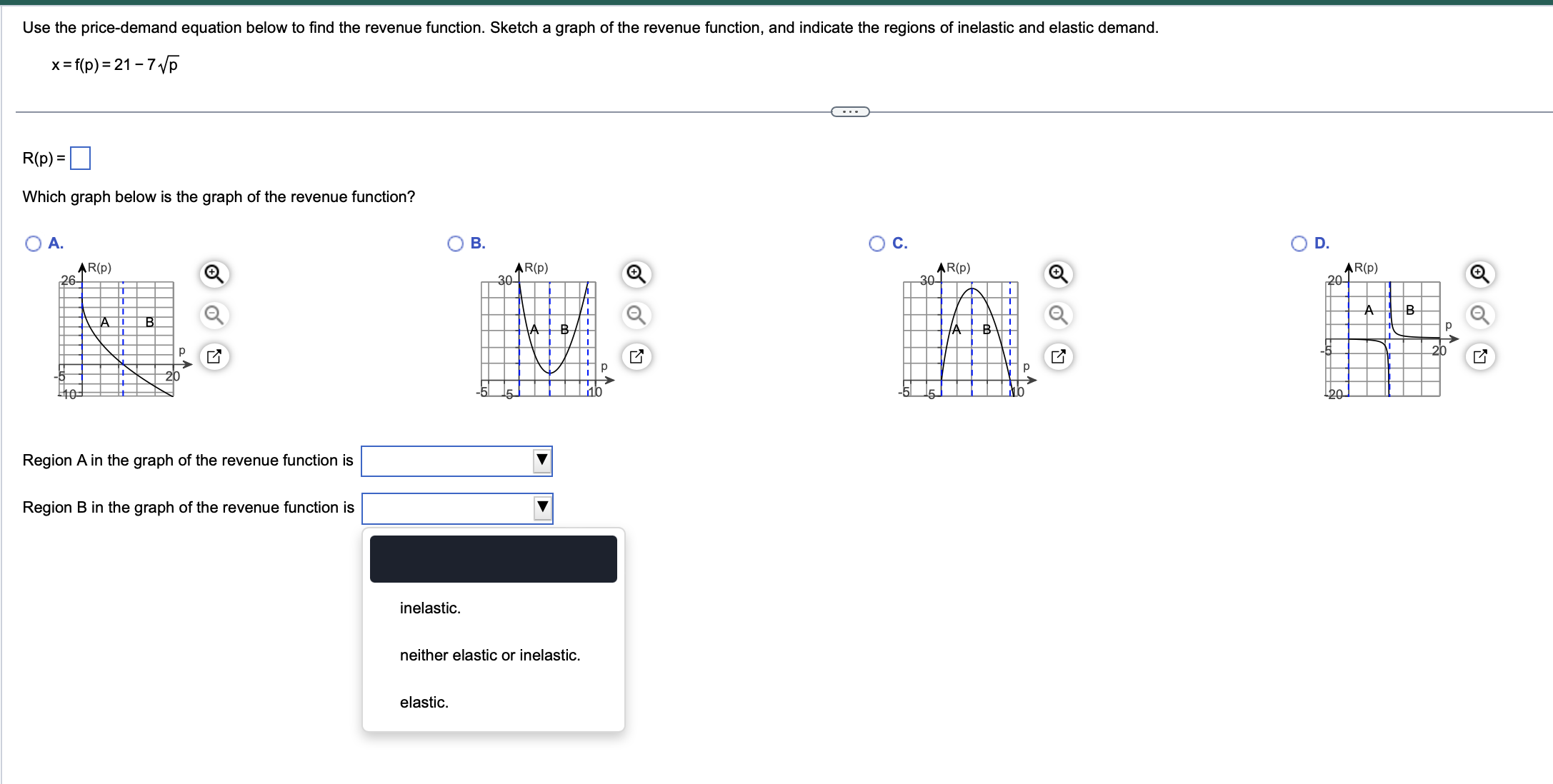Zoom out on graph D with the minus magnifier

1479,315
